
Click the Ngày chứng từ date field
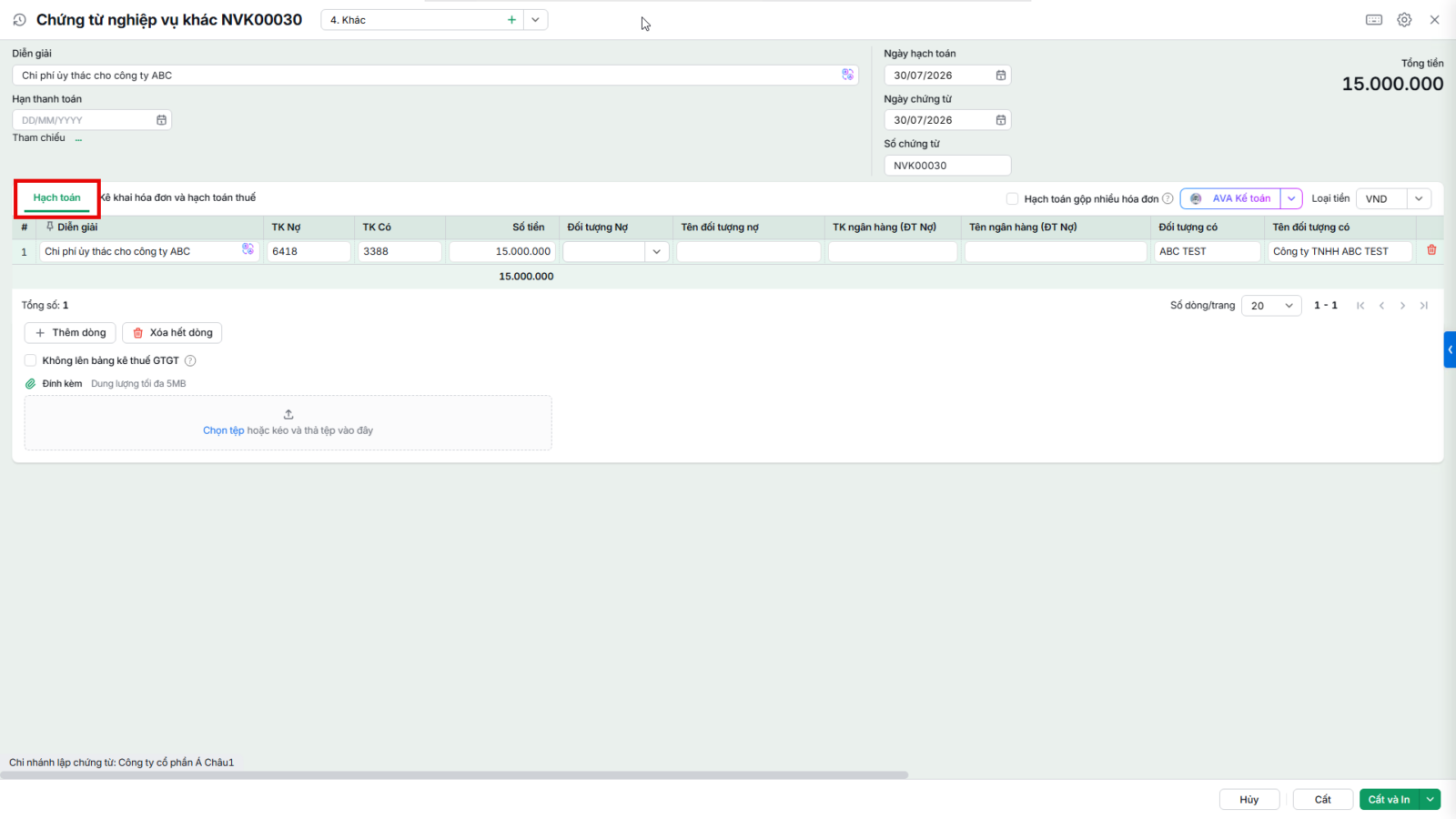[947, 120]
